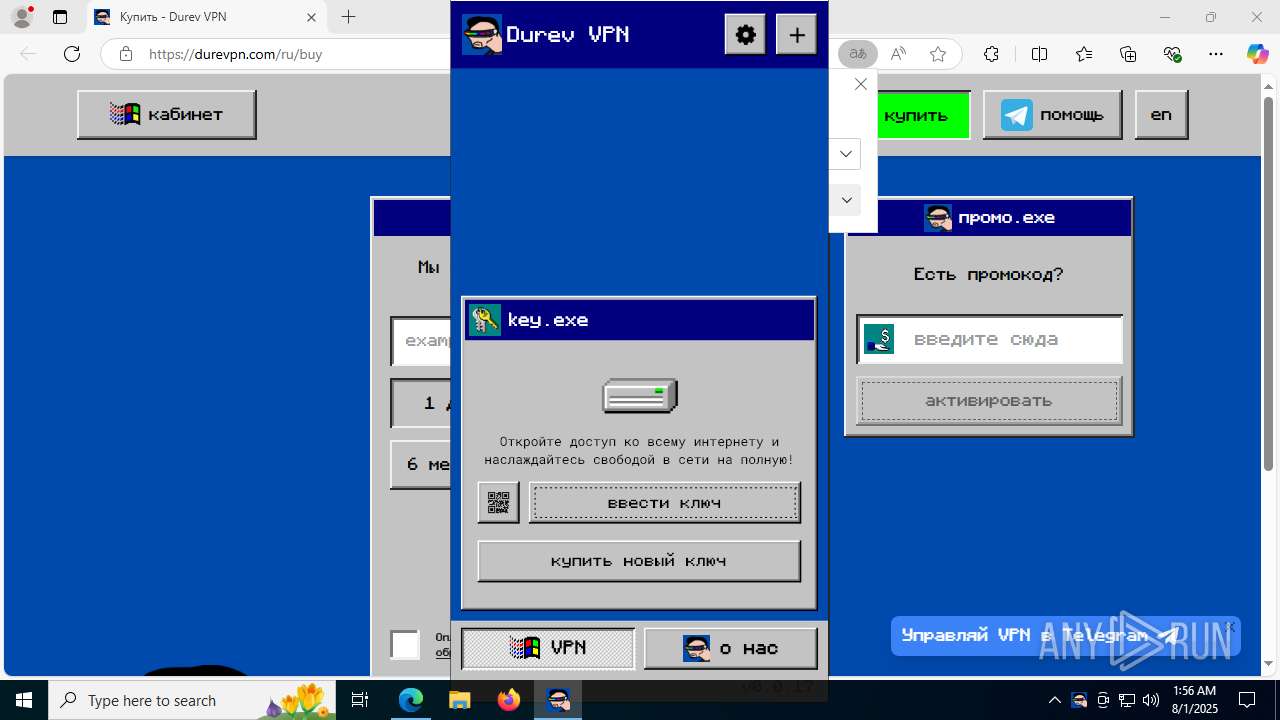Close the Edge translate popup
Screen dimensions: 1280x720
861,84
